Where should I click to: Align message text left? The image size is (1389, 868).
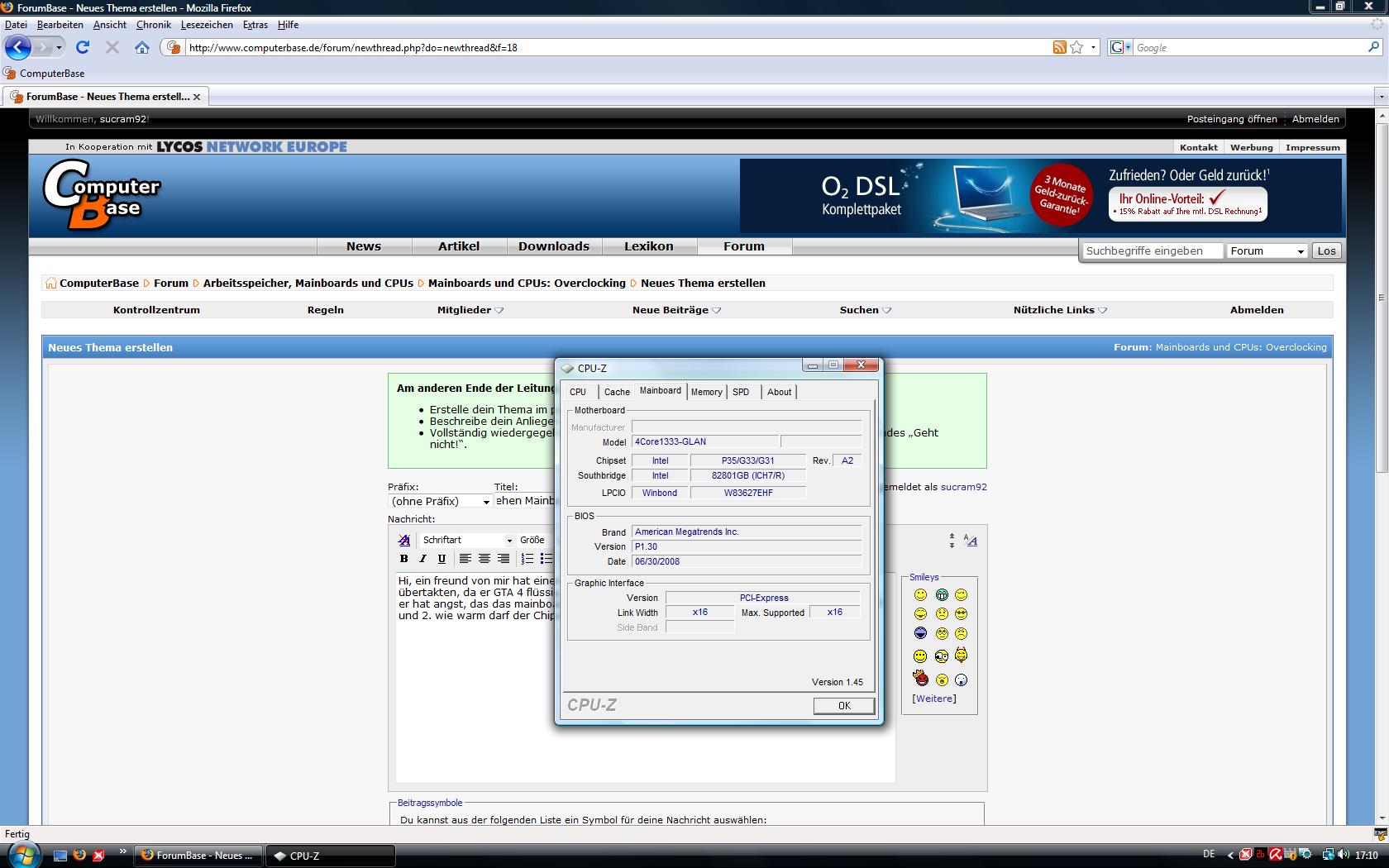click(465, 559)
